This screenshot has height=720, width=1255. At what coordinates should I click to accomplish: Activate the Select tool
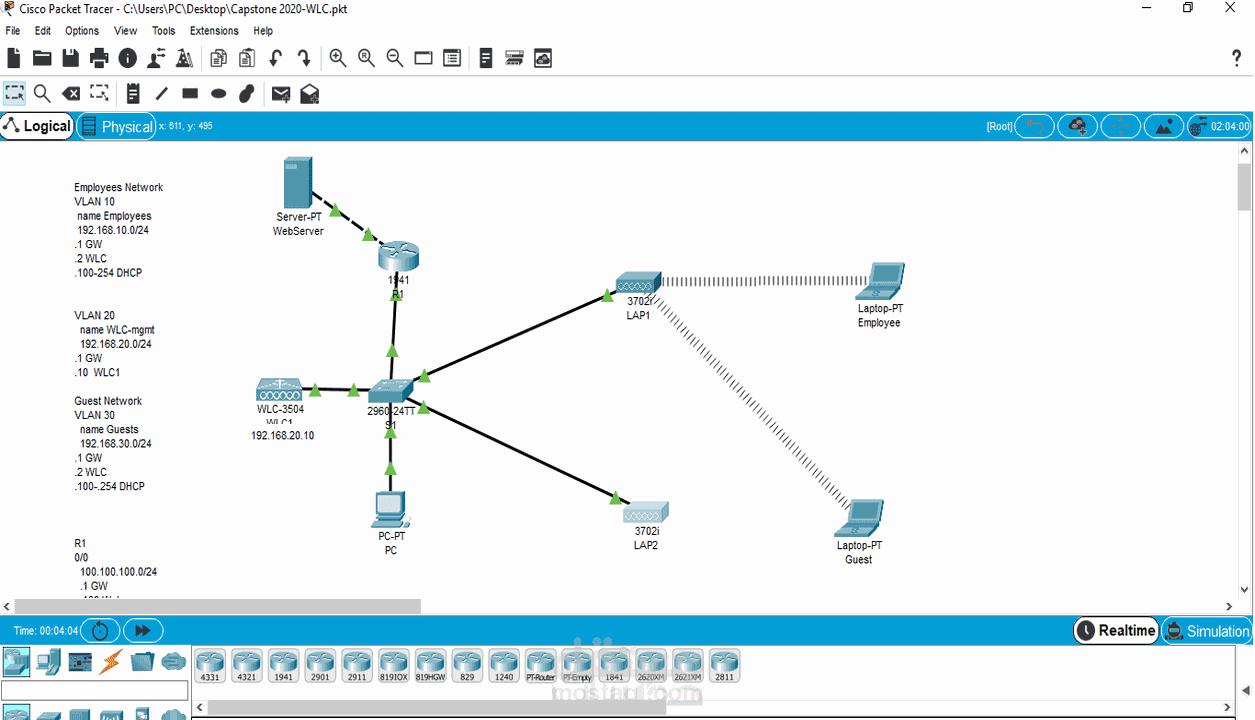(x=14, y=93)
